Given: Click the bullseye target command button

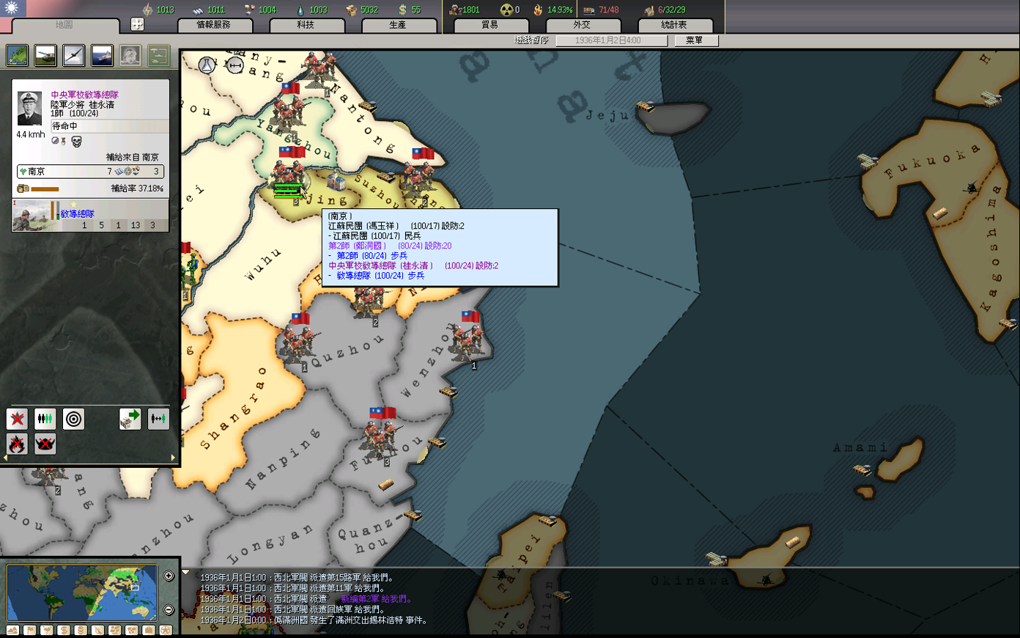Looking at the screenshot, I should [x=74, y=419].
